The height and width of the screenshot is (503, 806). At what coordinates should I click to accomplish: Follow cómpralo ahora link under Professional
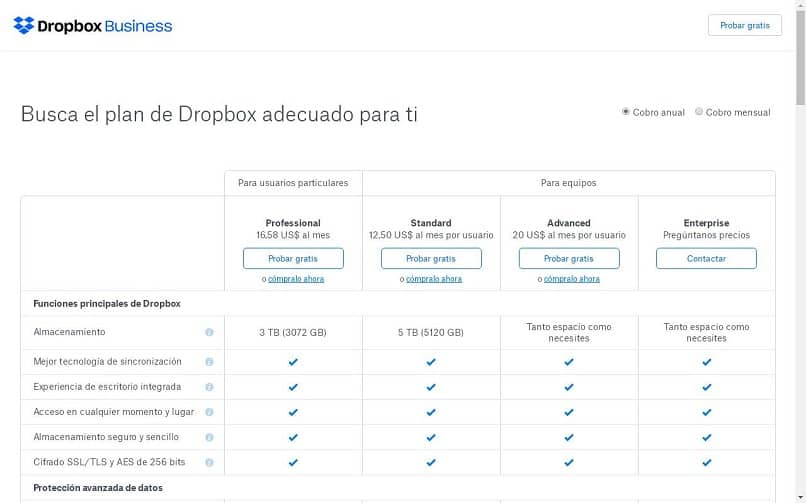point(296,279)
